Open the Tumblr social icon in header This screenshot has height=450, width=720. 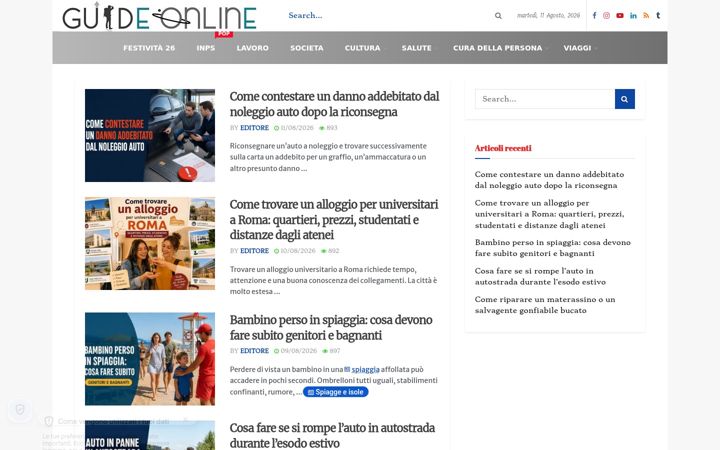coord(658,16)
